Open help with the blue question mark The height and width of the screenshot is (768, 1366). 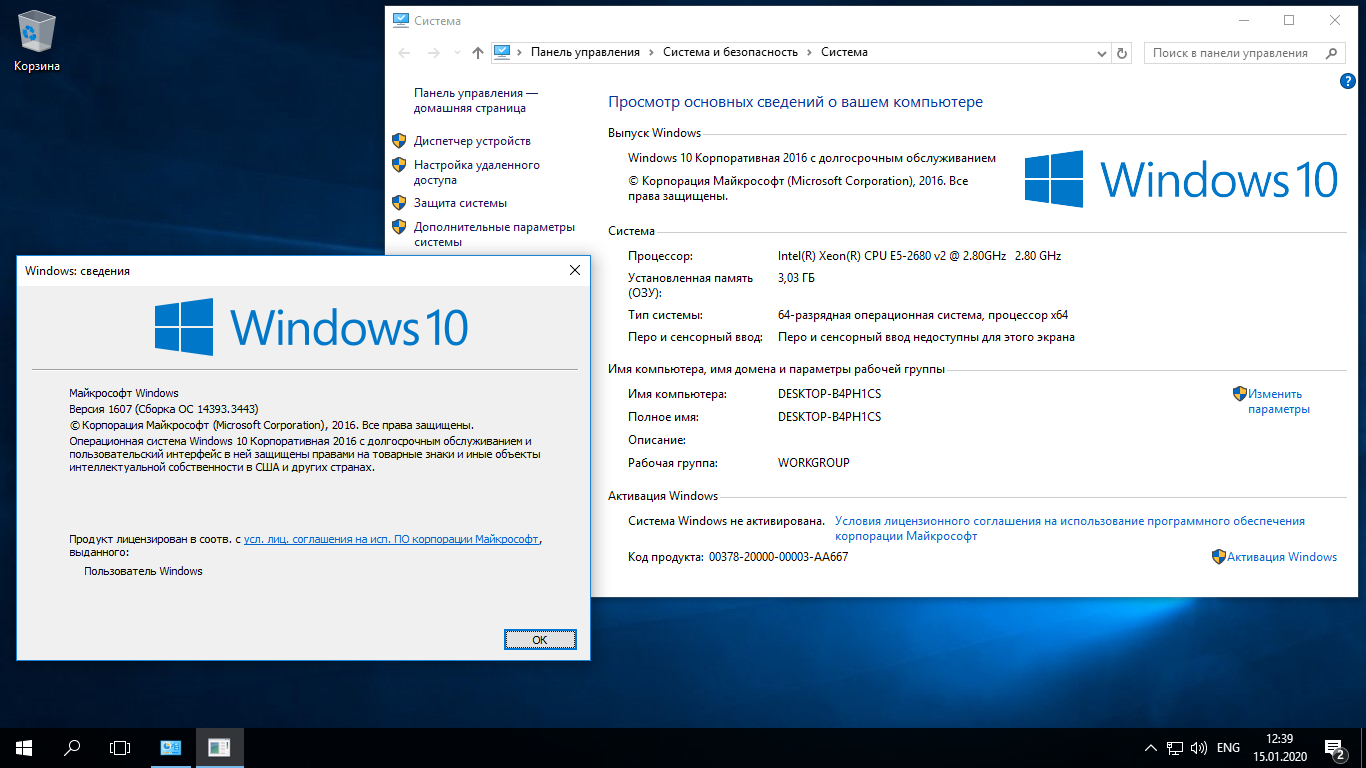(x=1347, y=82)
